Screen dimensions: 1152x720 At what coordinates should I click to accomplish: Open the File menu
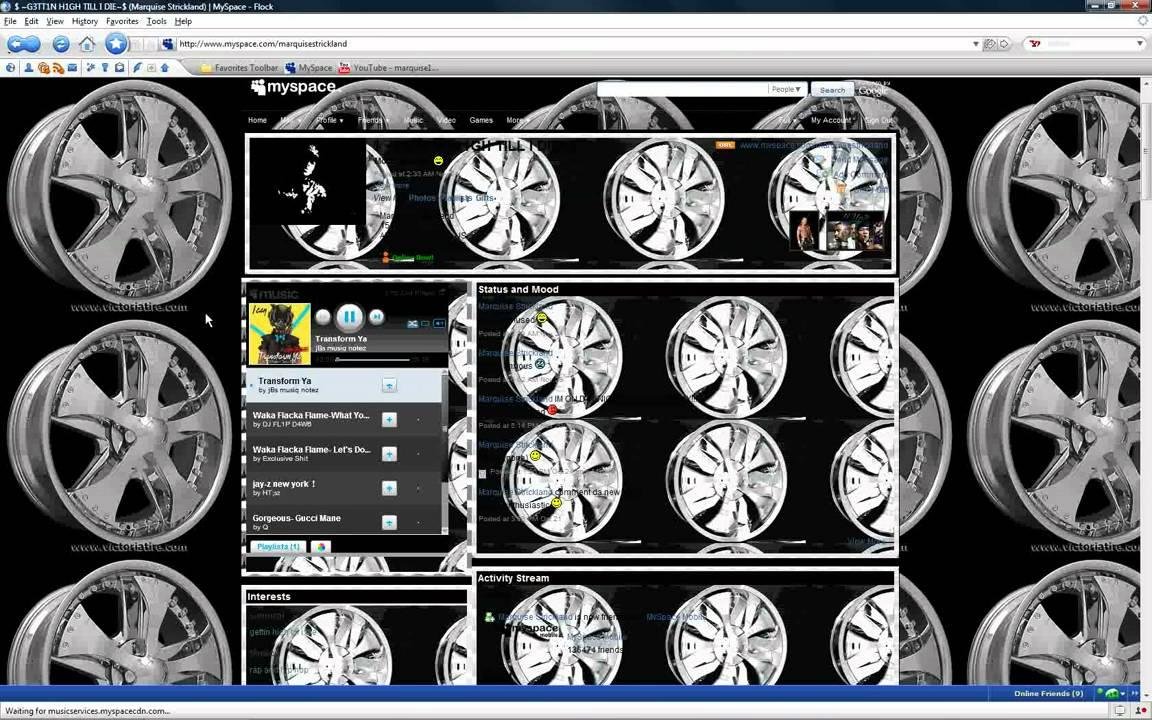tap(10, 21)
